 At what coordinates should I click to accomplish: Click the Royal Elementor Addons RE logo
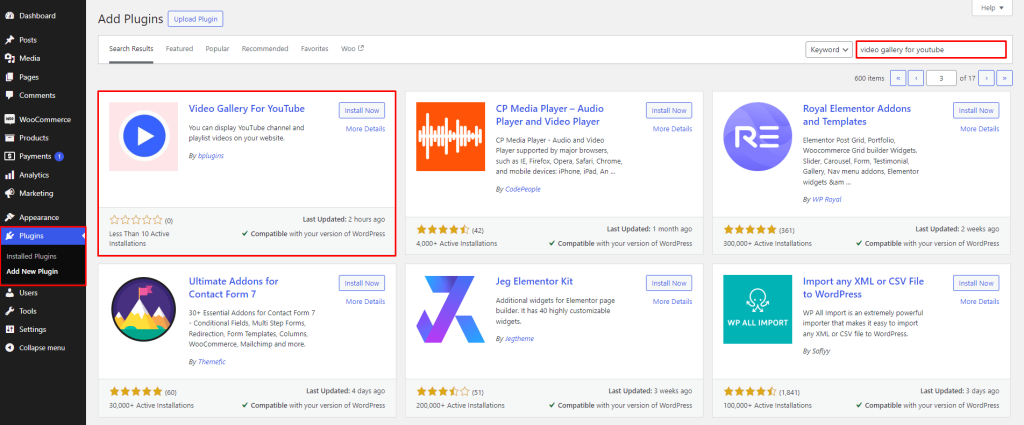click(758, 136)
